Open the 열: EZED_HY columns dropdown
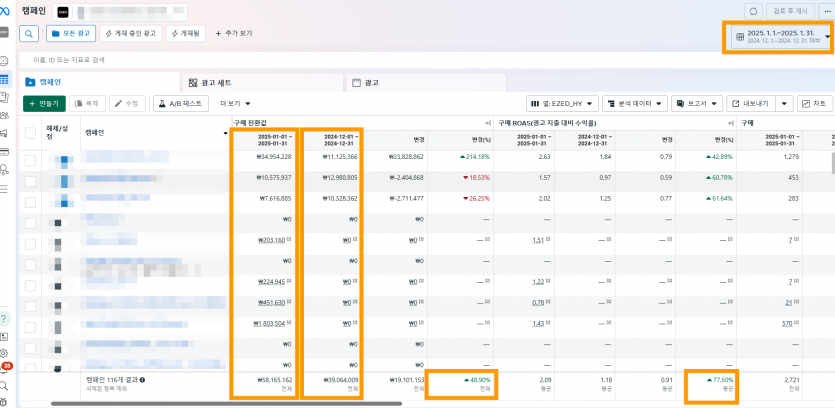 pos(562,103)
